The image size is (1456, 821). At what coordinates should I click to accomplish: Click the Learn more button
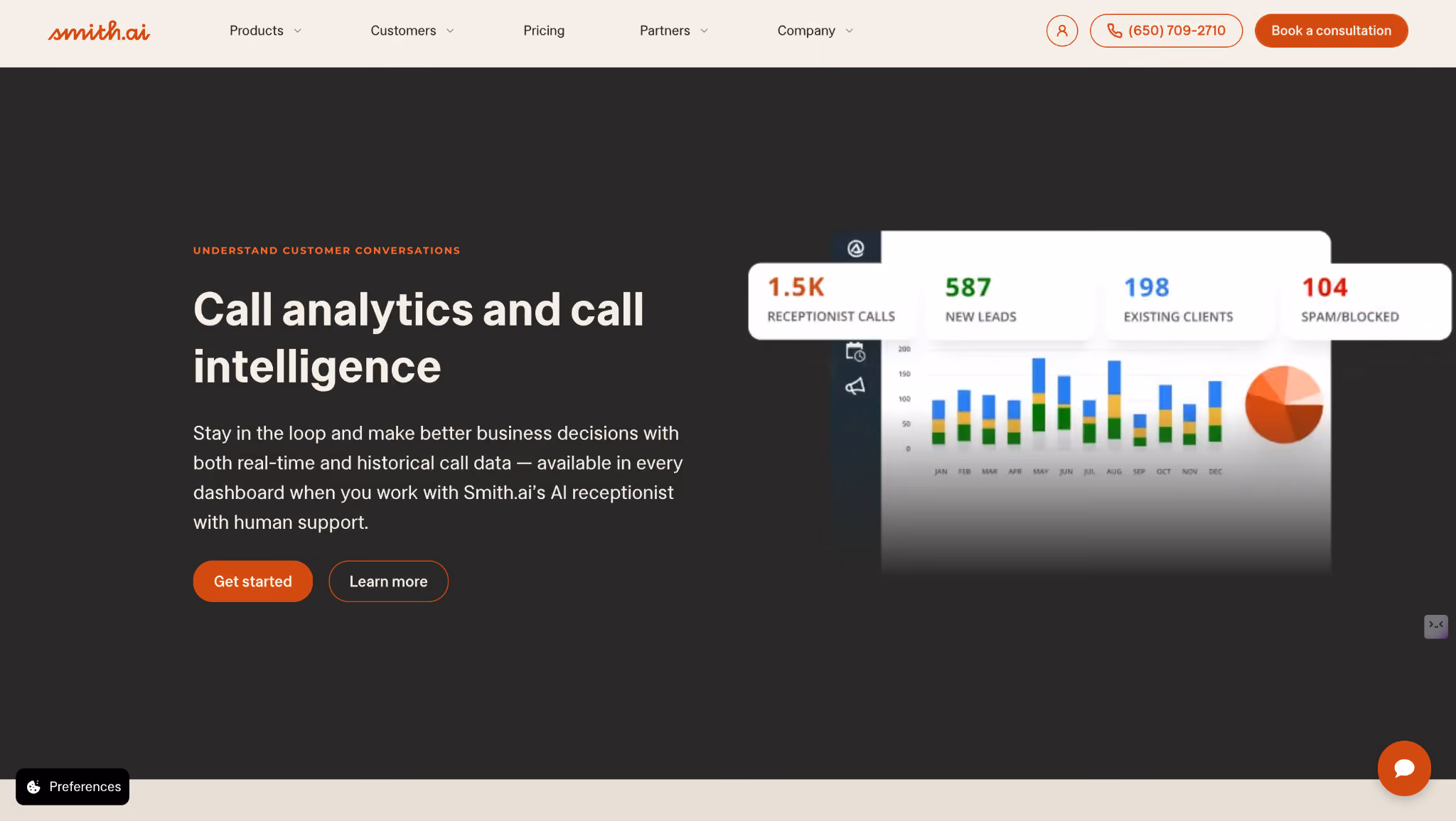click(x=388, y=581)
